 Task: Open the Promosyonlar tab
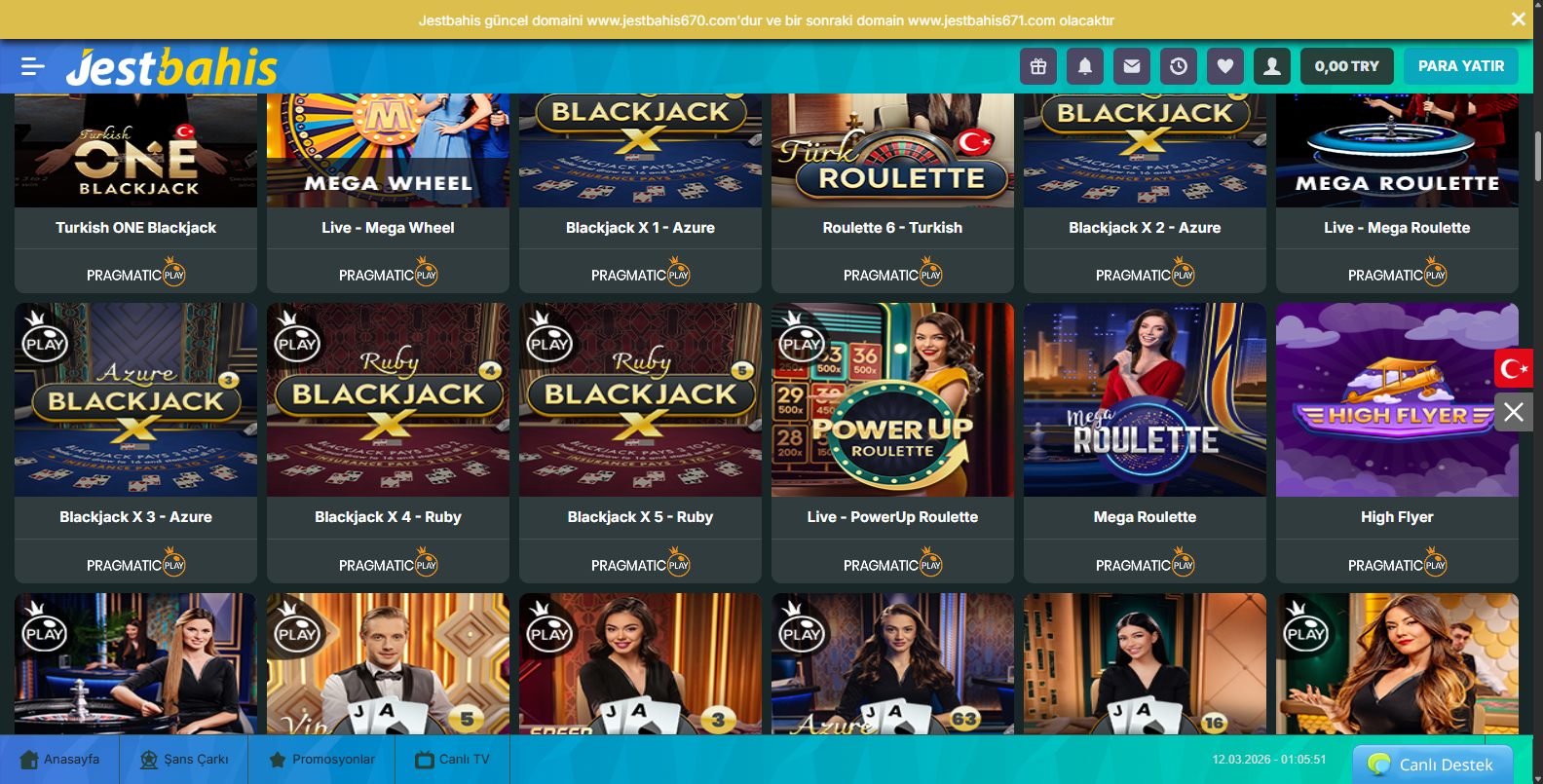pyautogui.click(x=321, y=760)
